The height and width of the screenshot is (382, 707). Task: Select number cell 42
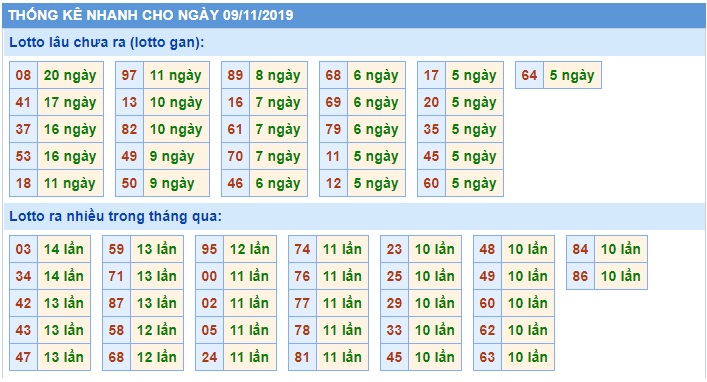[x=23, y=304]
